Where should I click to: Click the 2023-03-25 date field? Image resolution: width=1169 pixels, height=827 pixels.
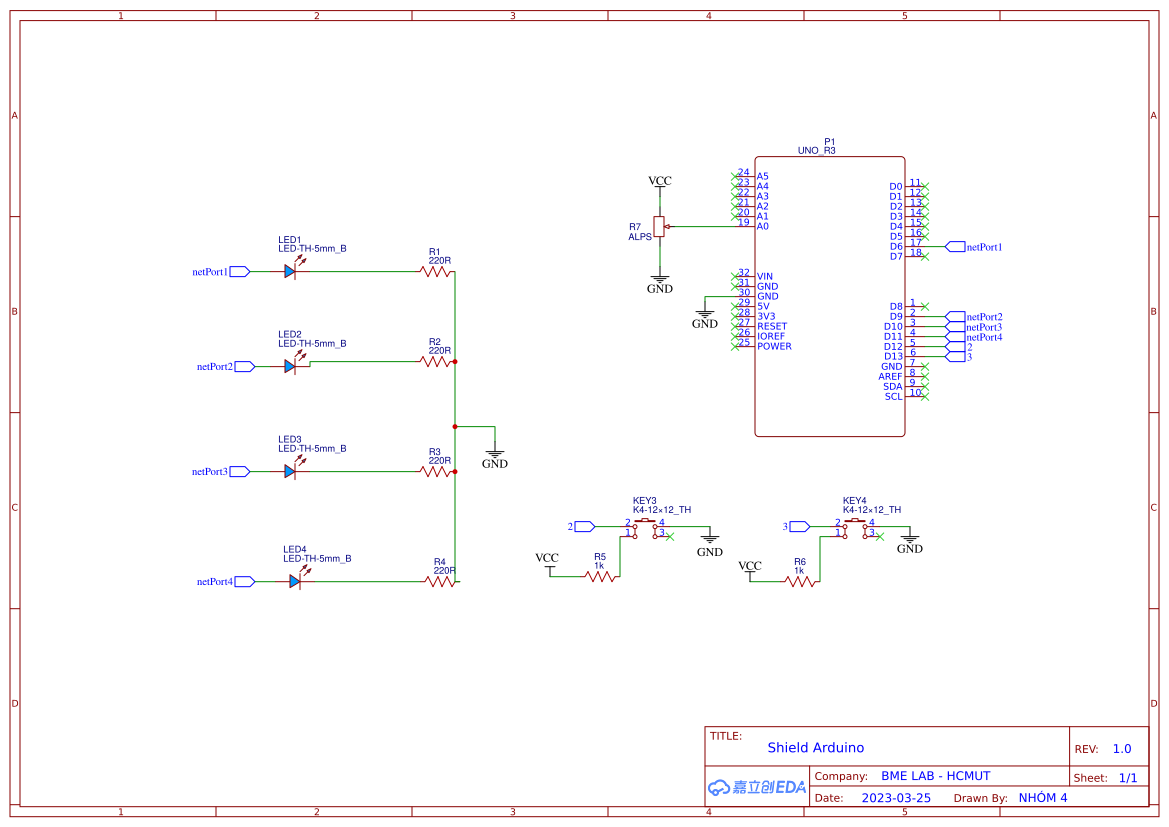(x=896, y=798)
